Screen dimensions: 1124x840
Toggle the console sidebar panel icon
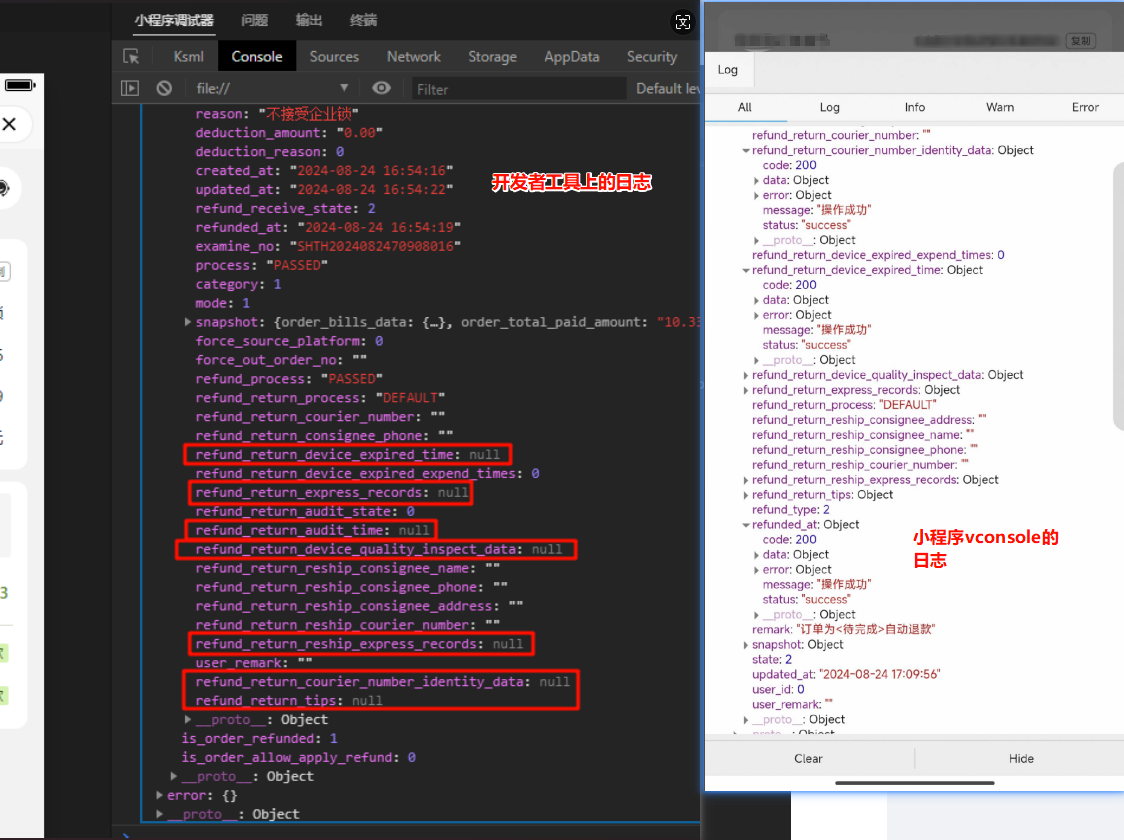pos(130,88)
